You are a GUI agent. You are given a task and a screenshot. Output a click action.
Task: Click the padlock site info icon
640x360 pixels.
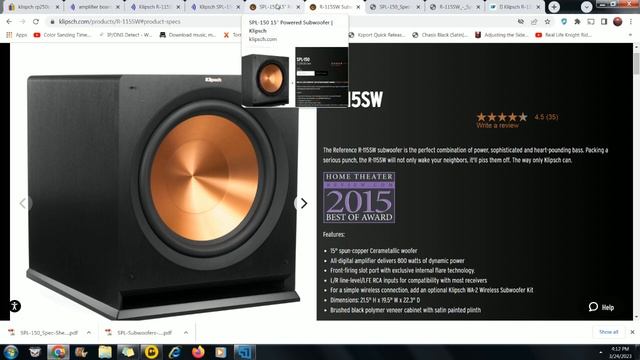52,22
